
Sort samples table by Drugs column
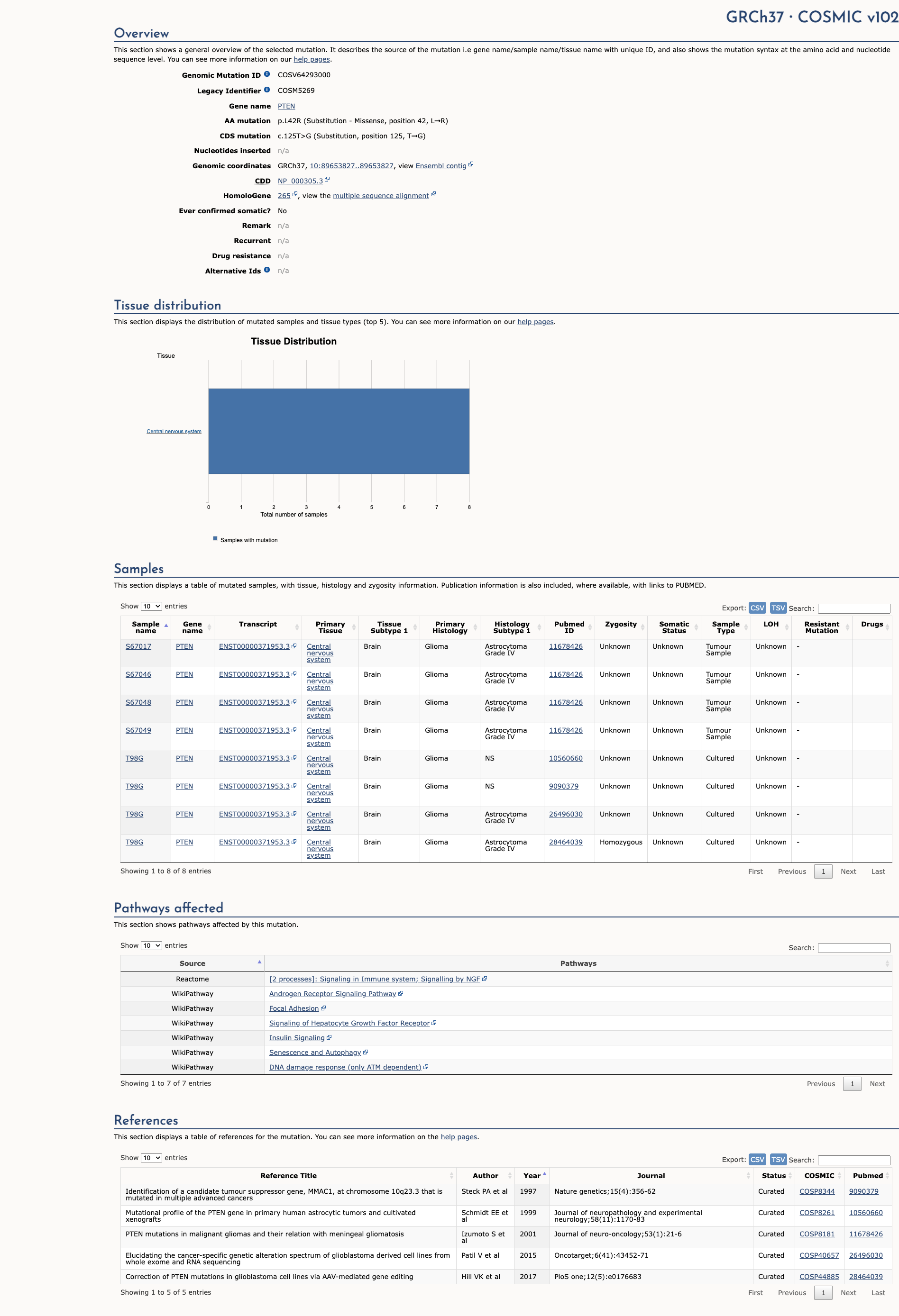pyautogui.click(x=872, y=627)
